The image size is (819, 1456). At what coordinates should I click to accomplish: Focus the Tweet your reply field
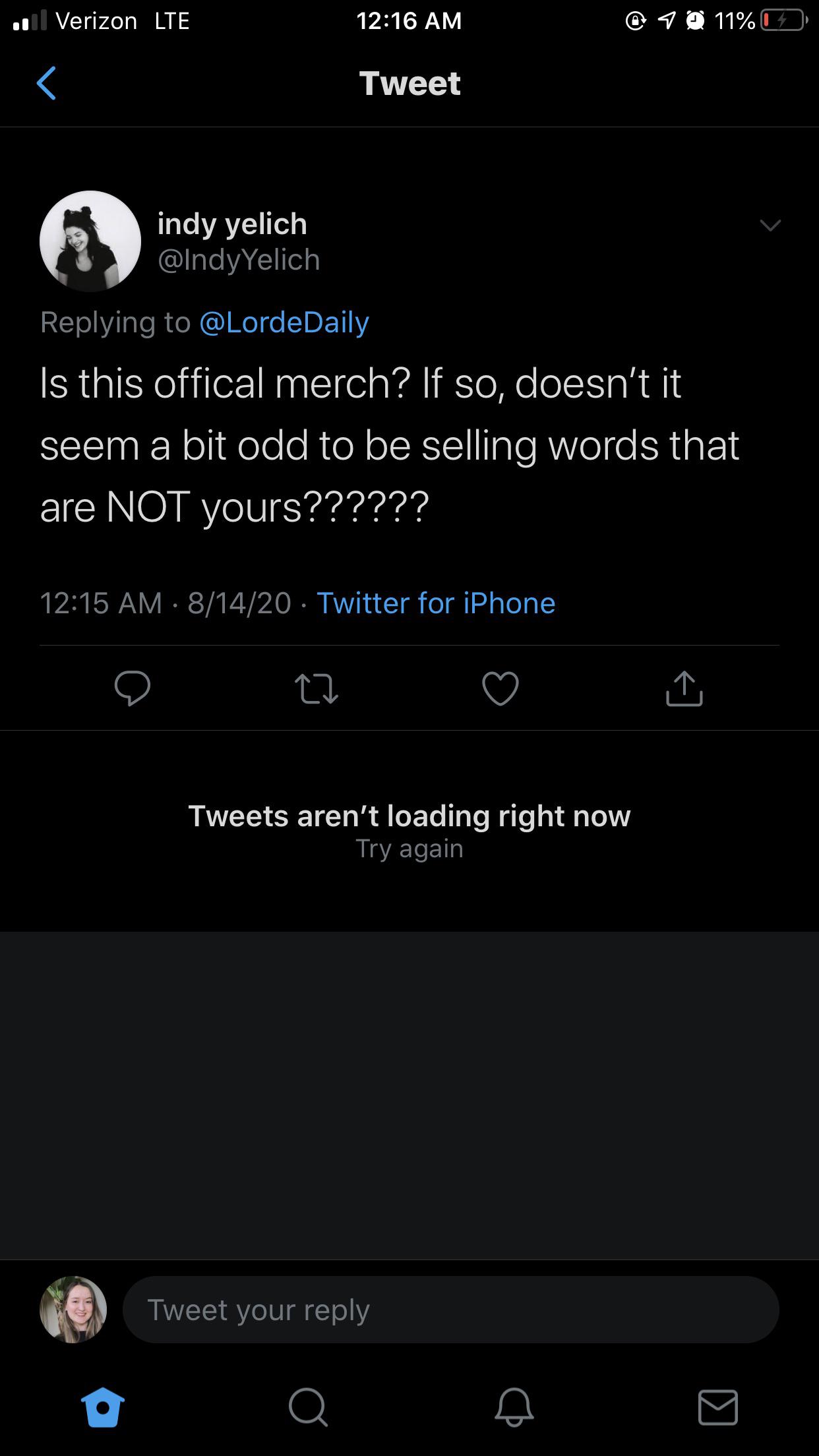[x=450, y=1310]
